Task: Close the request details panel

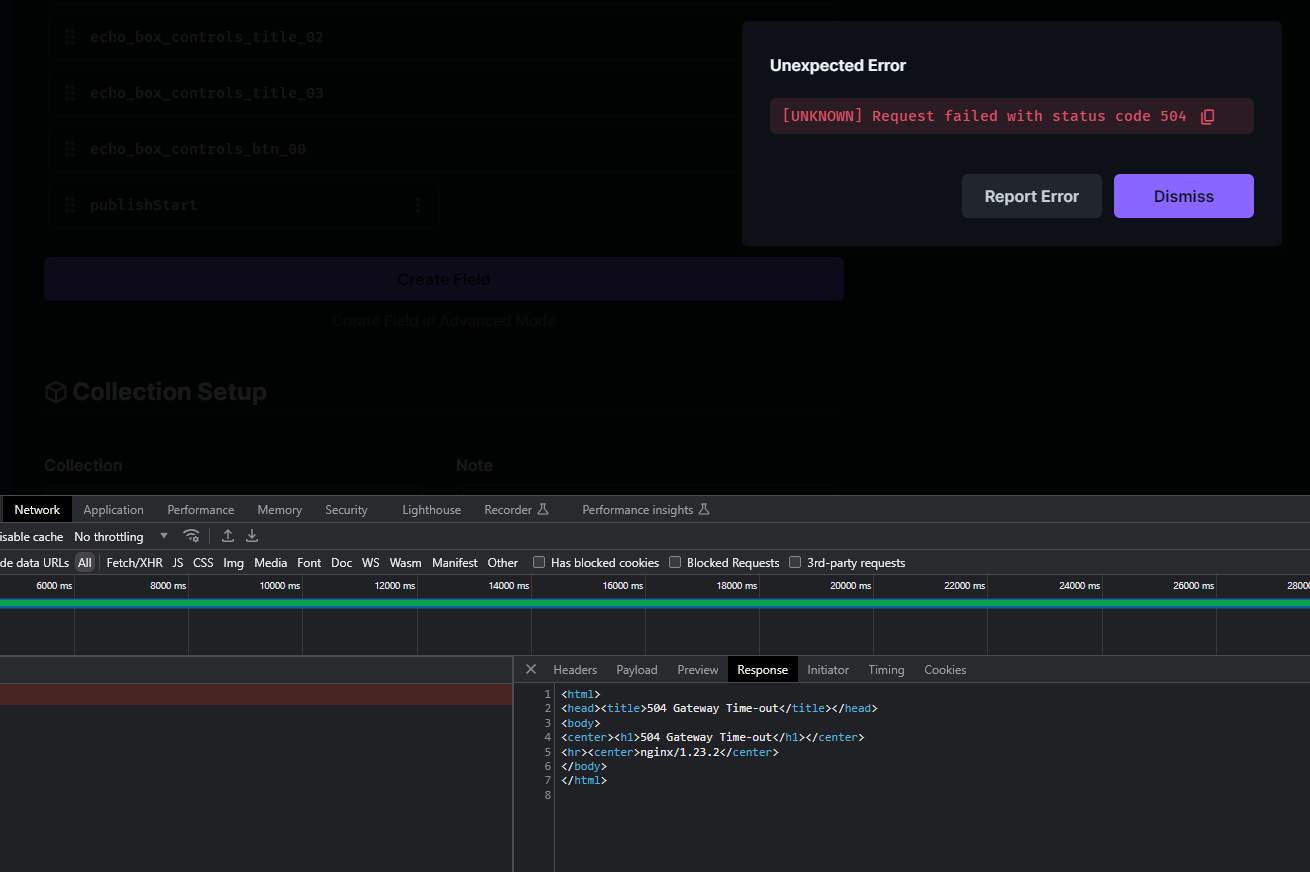Action: (531, 669)
